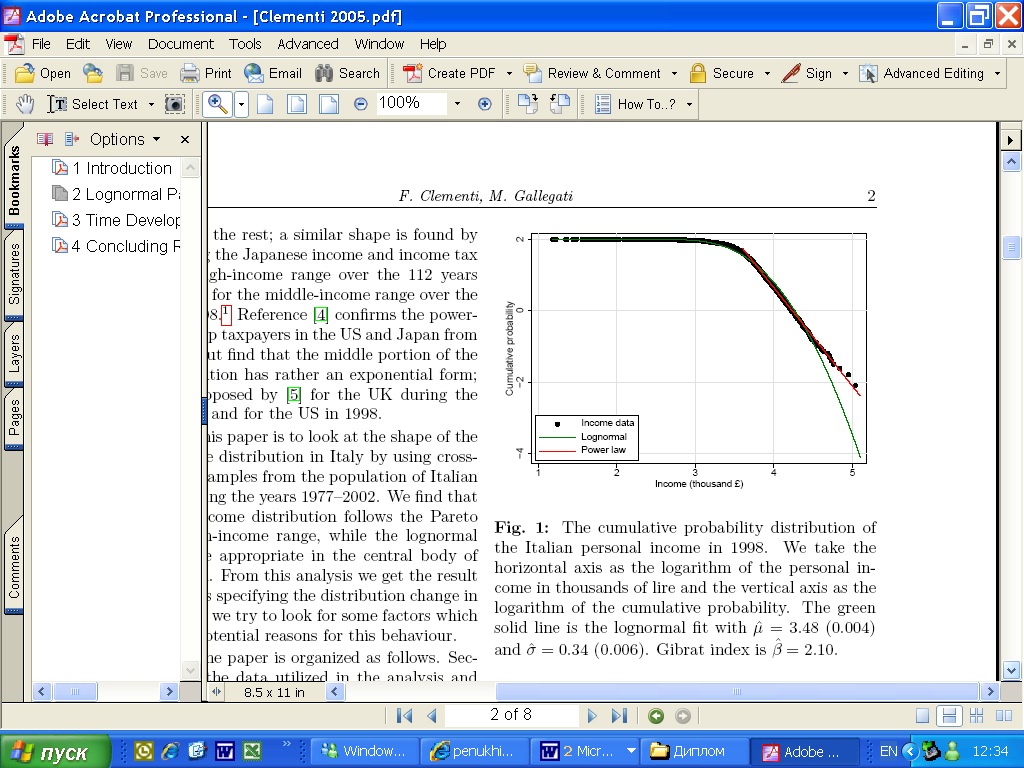This screenshot has width=1024, height=768.
Task: Switch to the Layers tab
Action: pos(14,353)
